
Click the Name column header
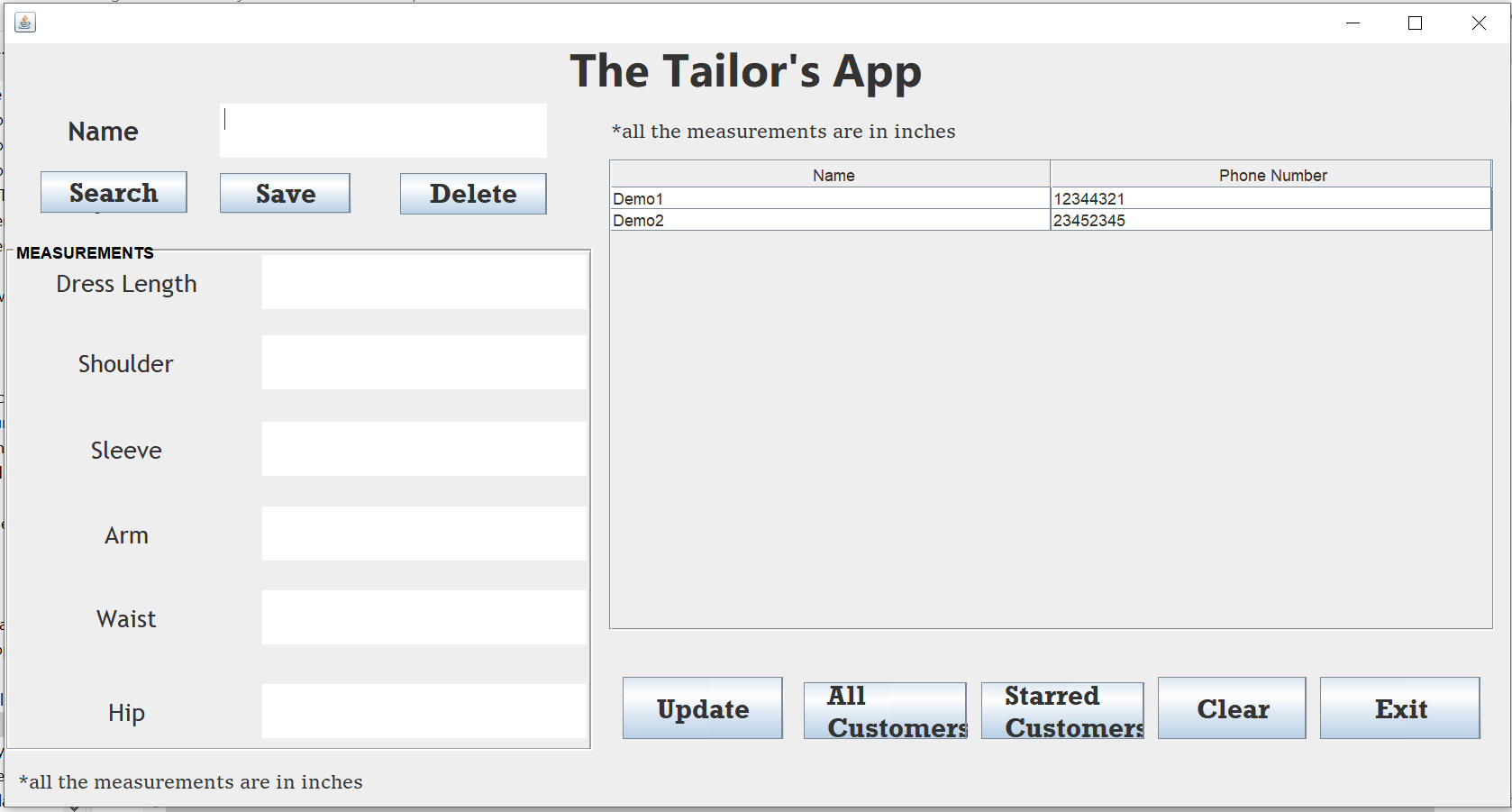[x=829, y=175]
